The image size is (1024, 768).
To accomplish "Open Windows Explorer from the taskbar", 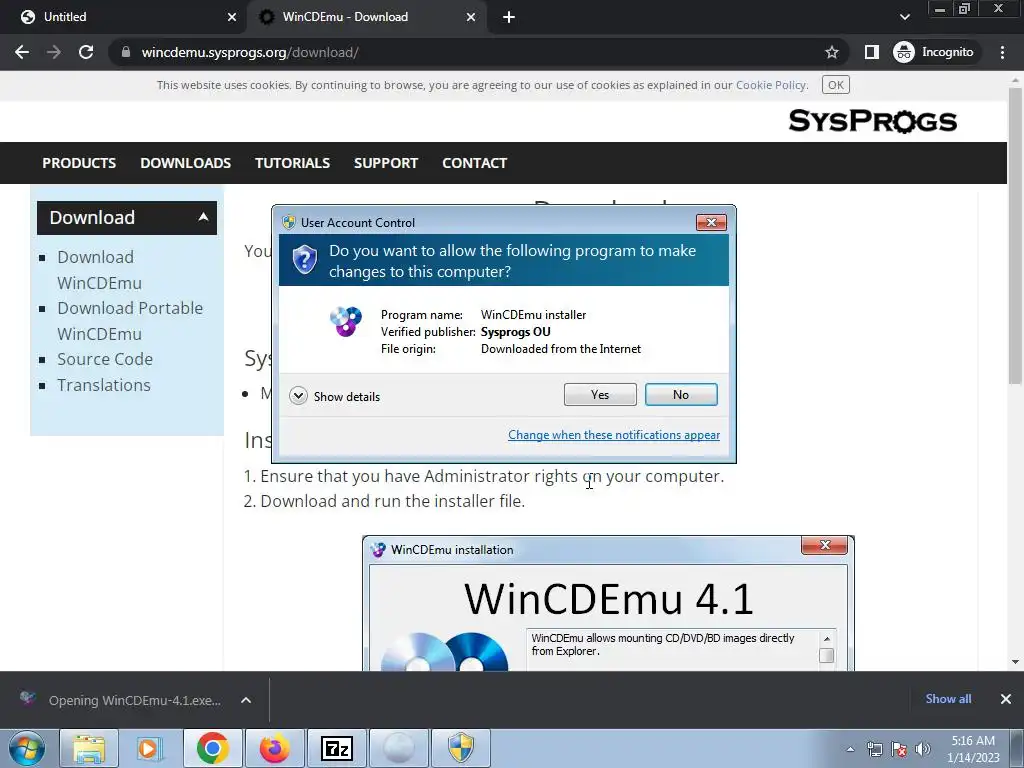I will pos(89,748).
